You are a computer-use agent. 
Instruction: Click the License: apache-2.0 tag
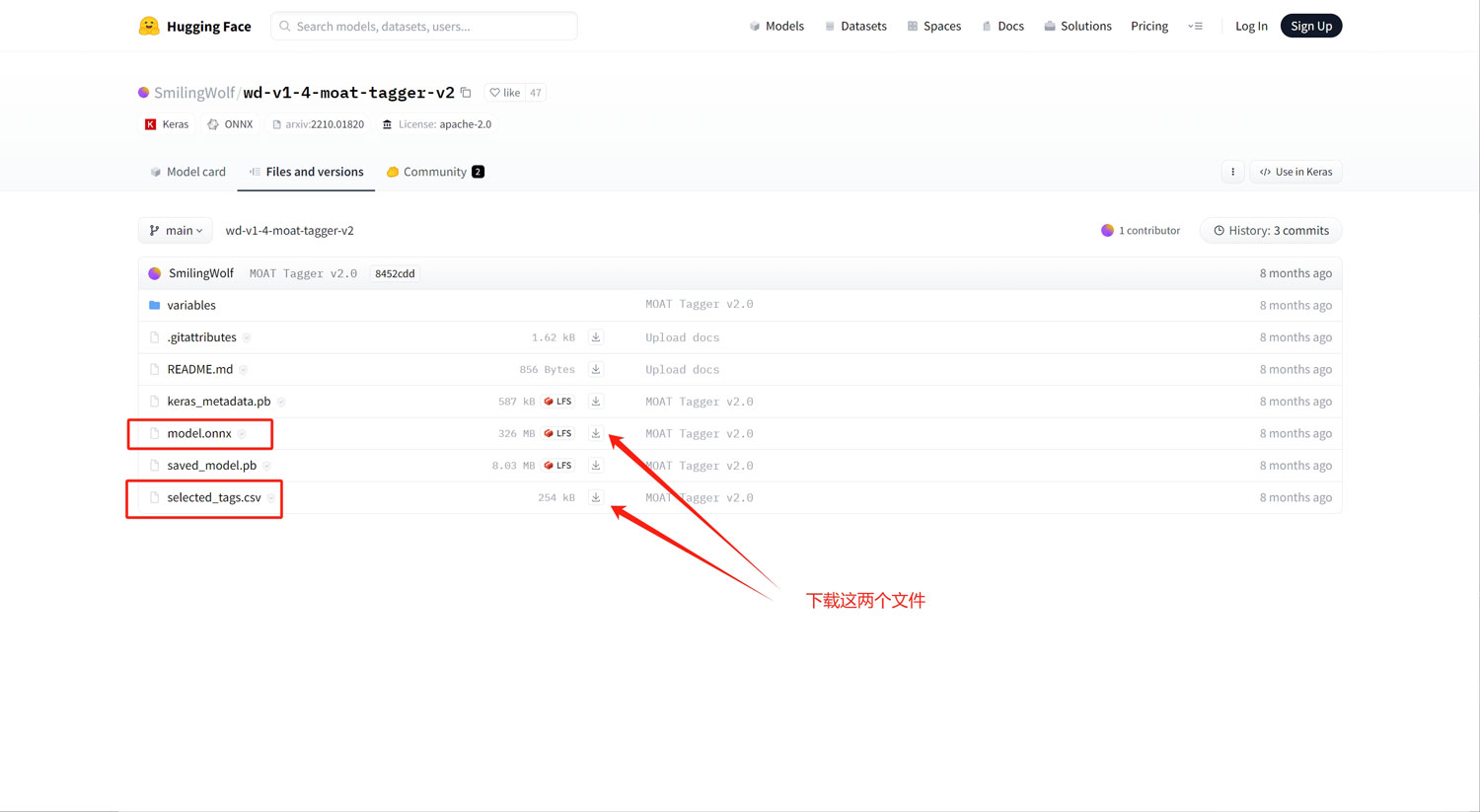437,124
